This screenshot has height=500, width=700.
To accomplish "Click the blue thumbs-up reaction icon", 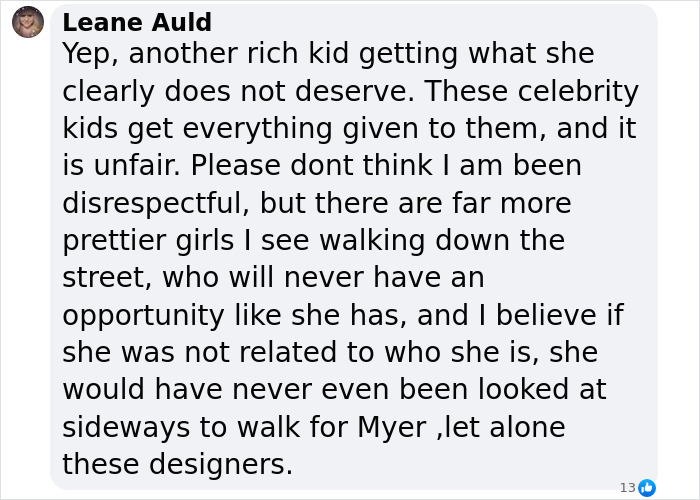I will coord(647,487).
